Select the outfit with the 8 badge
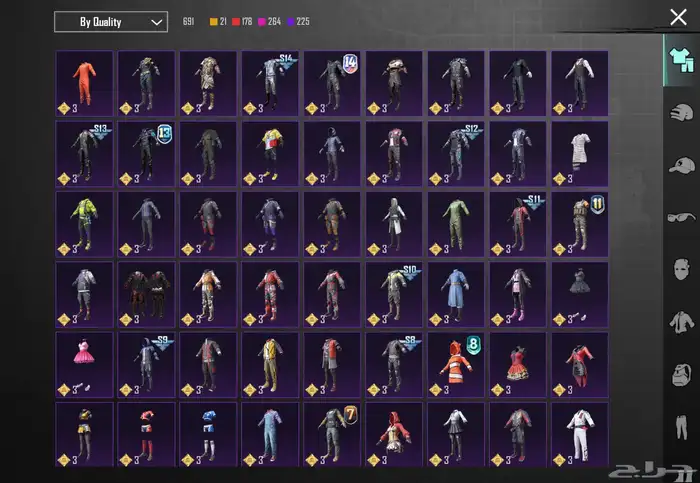700x483 pixels. 456,363
